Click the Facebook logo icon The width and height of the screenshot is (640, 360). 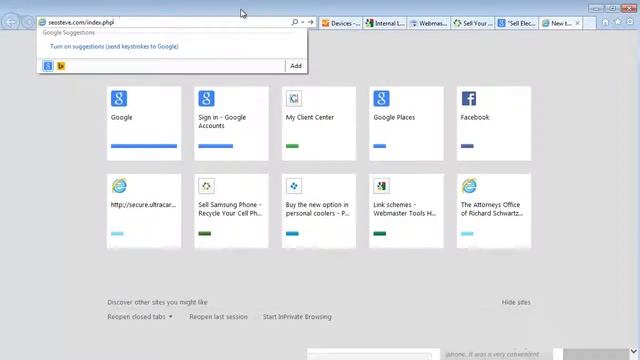point(469,98)
